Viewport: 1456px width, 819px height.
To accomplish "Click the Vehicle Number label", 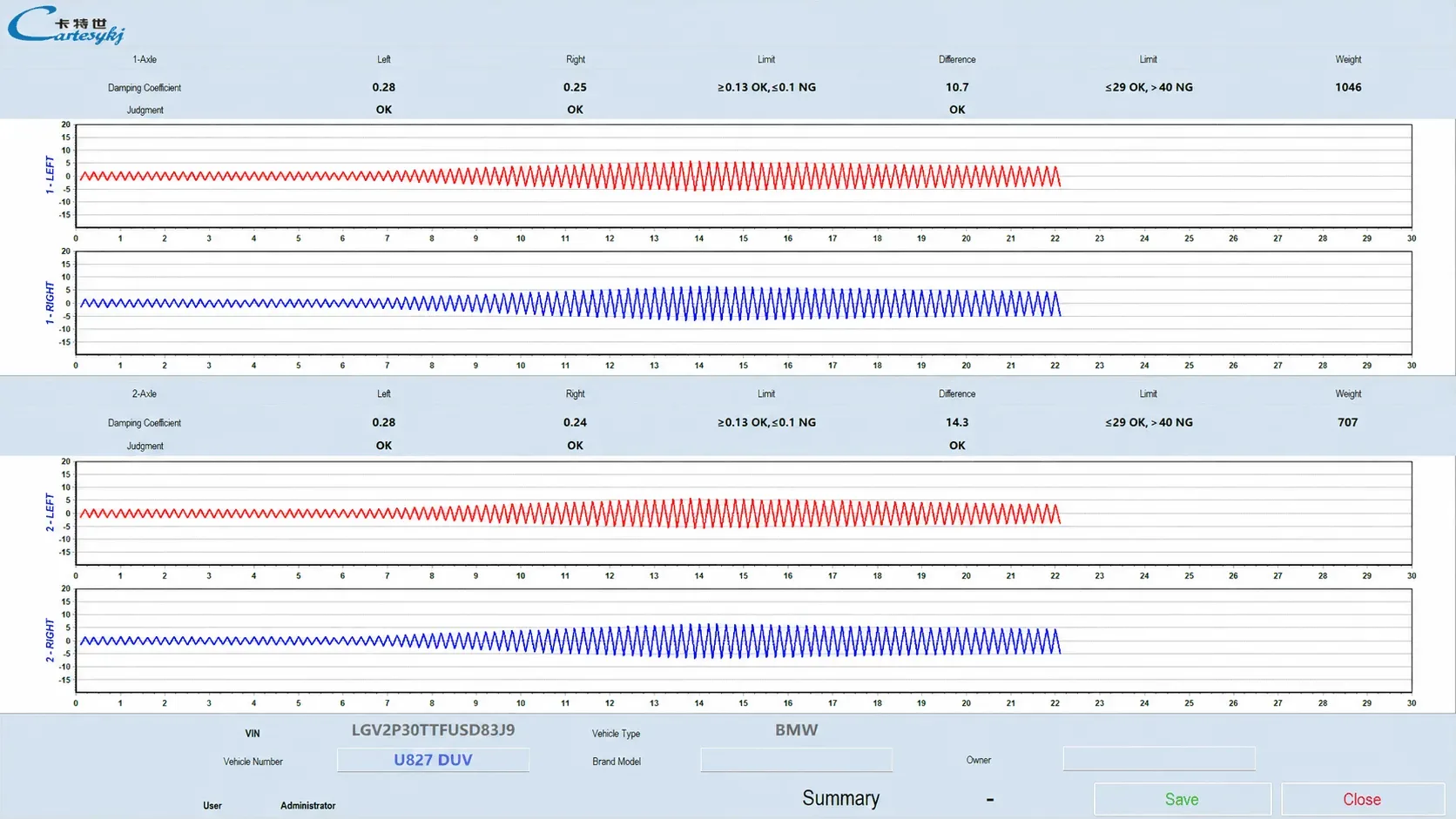I will (253, 762).
